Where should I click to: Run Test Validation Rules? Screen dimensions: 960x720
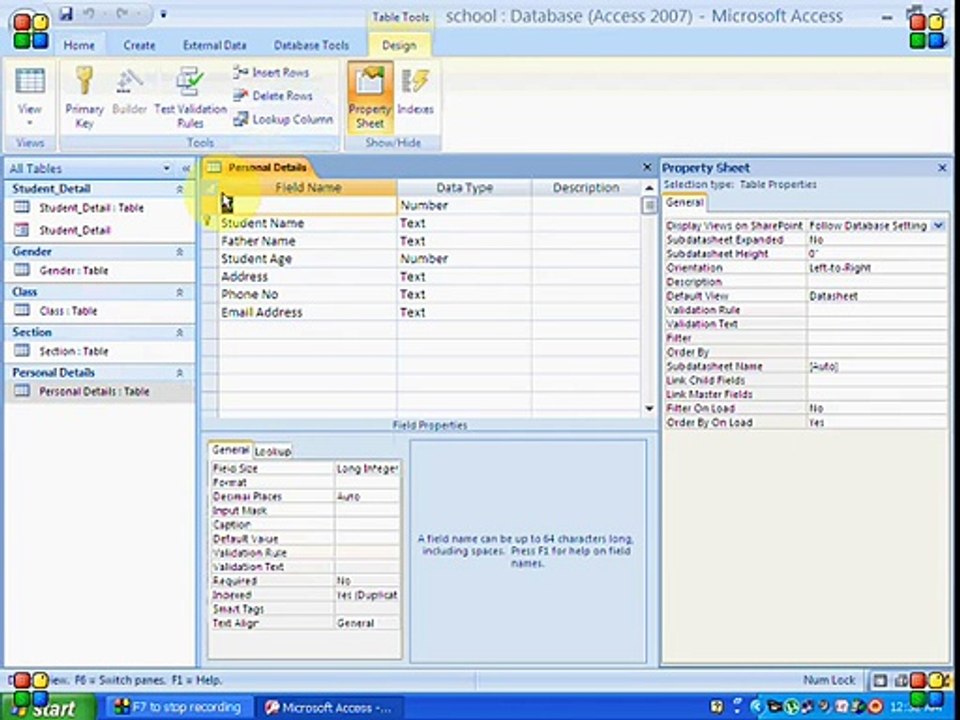point(190,97)
